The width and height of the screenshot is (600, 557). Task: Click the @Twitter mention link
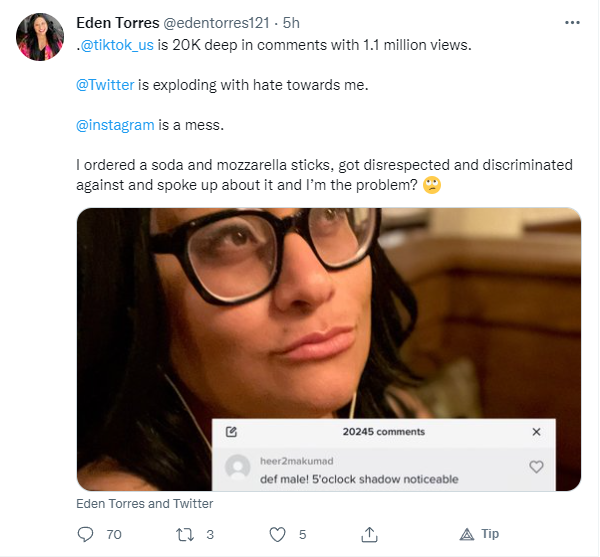pyautogui.click(x=105, y=85)
